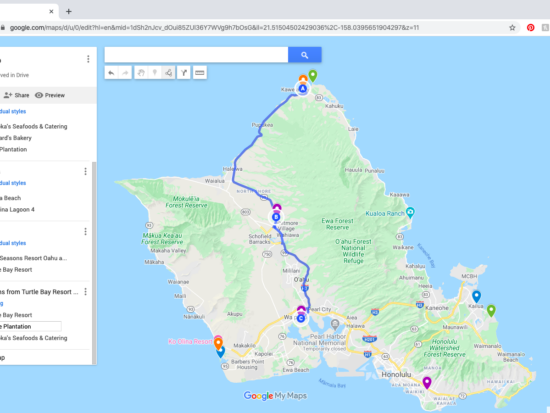Open options menu for Turtle Bay directions layer

point(85,292)
